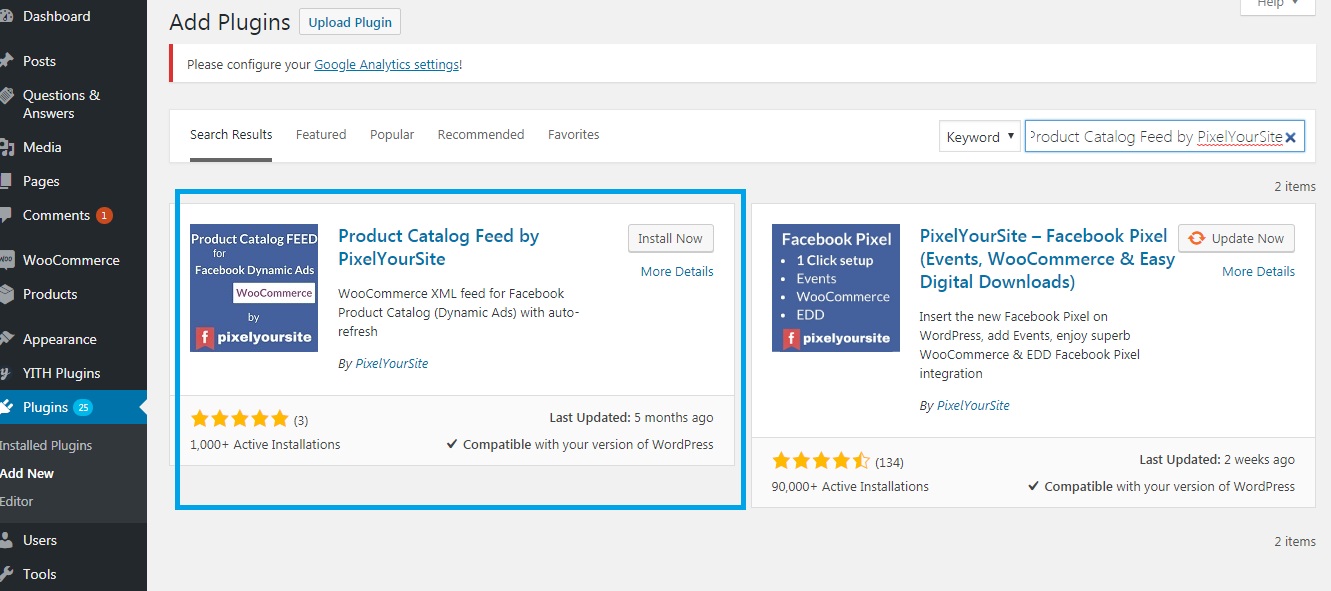Click the "1,000+ Active Installations" text
This screenshot has width=1331, height=591.
265,445
